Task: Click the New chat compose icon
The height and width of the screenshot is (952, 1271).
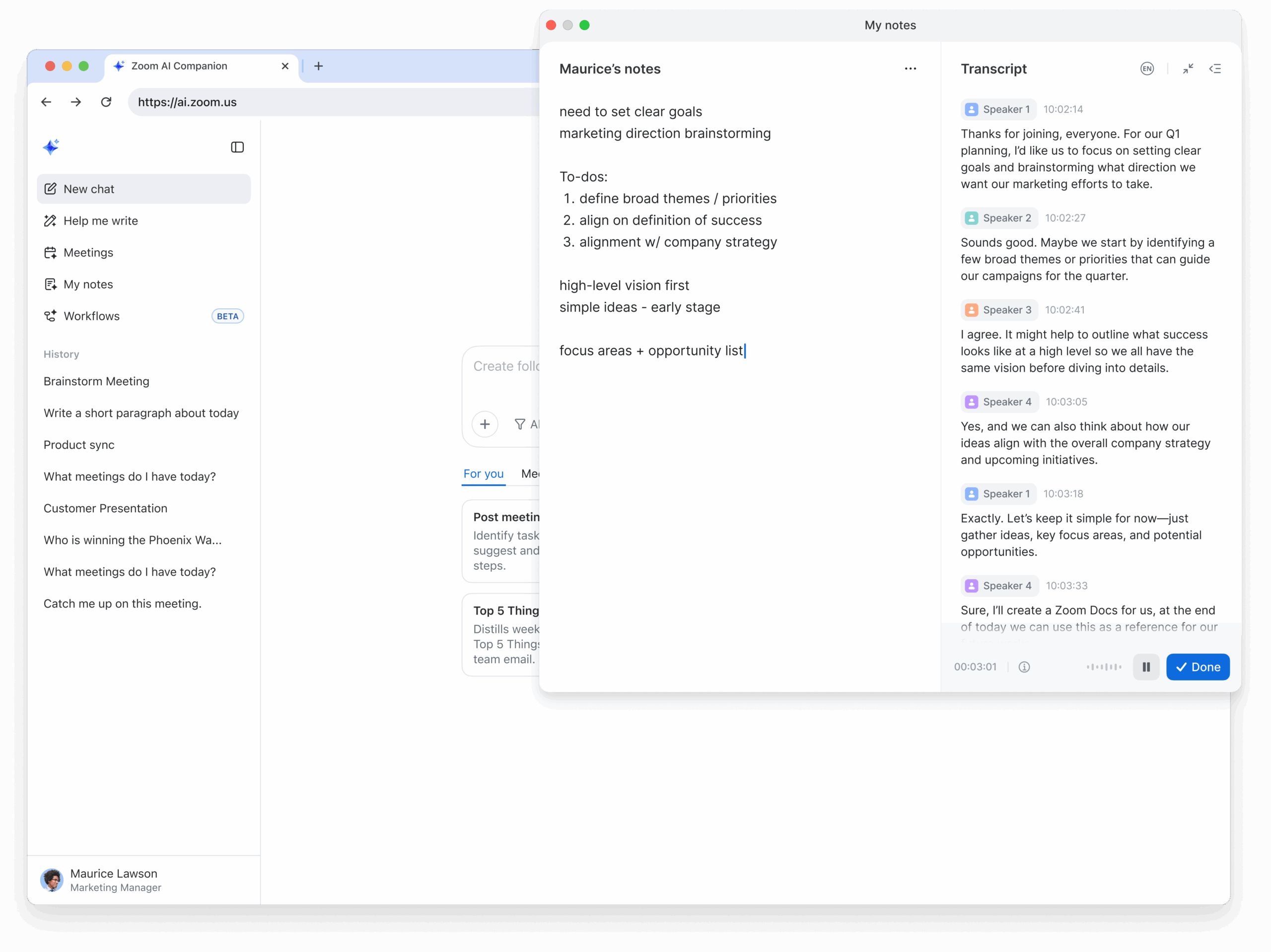Action: (51, 189)
